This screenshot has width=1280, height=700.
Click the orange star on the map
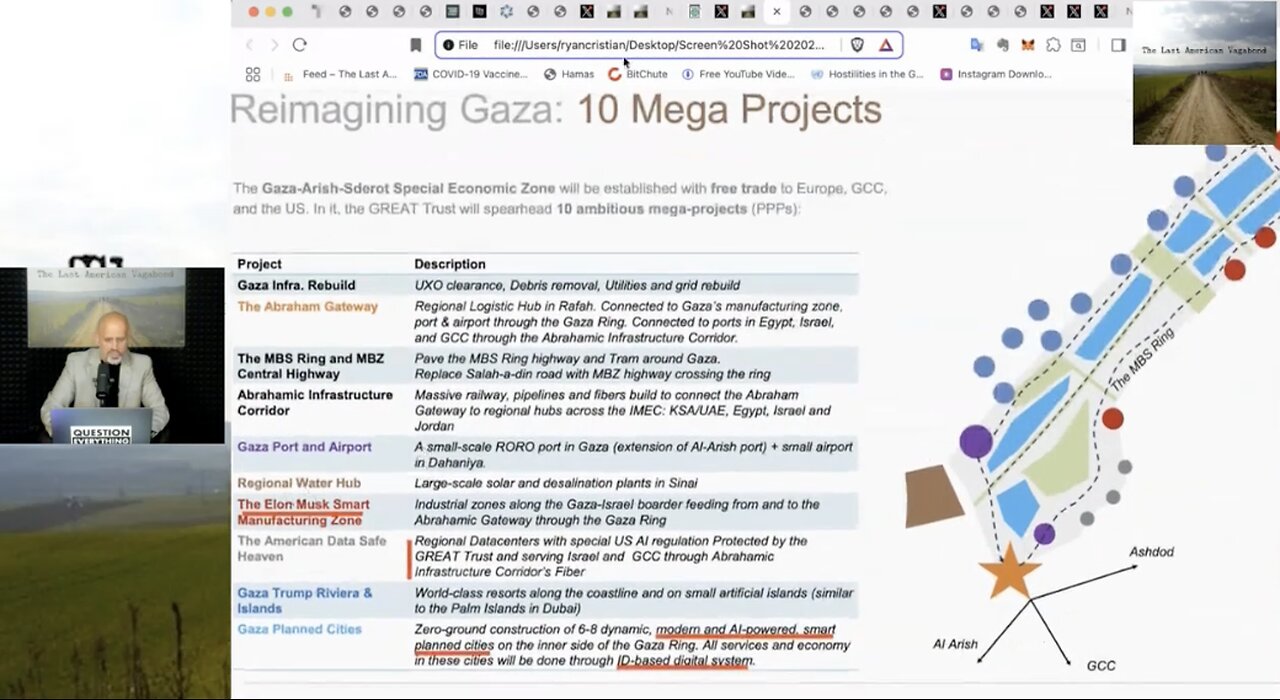[1009, 571]
